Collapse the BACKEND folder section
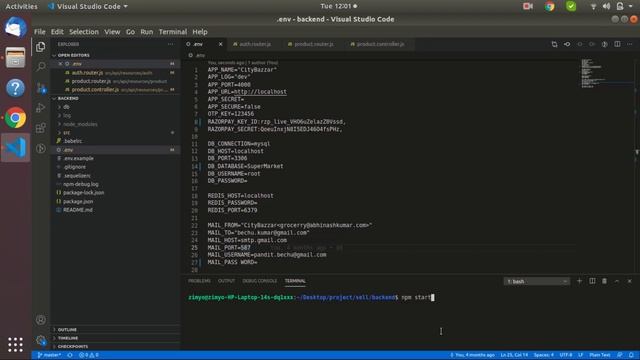This screenshot has width=640, height=360. click(x=68, y=98)
